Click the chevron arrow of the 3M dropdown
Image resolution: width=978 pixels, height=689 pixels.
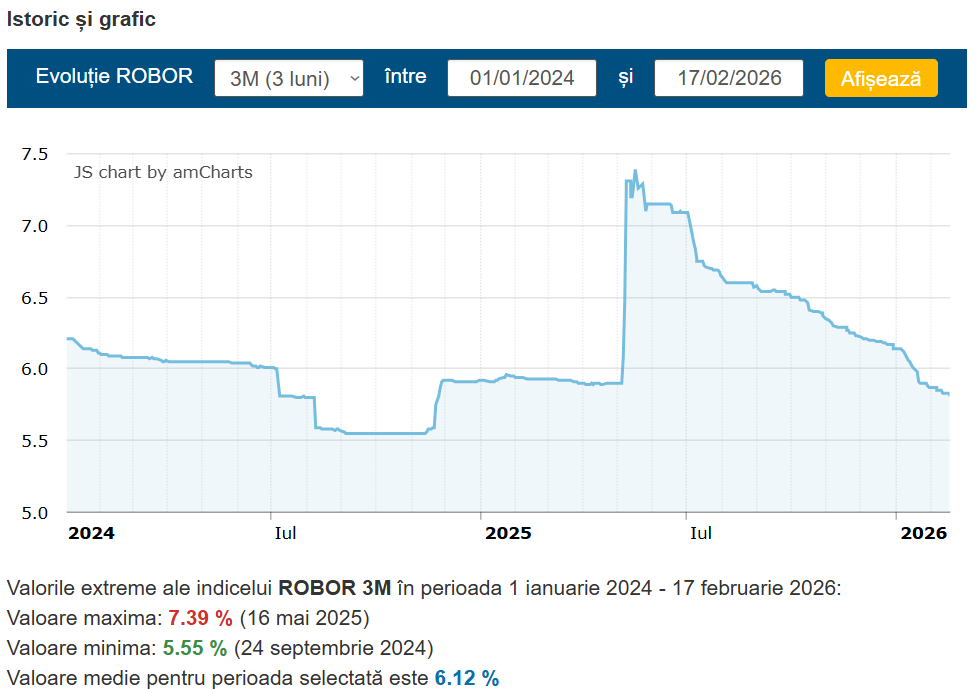(x=353, y=78)
